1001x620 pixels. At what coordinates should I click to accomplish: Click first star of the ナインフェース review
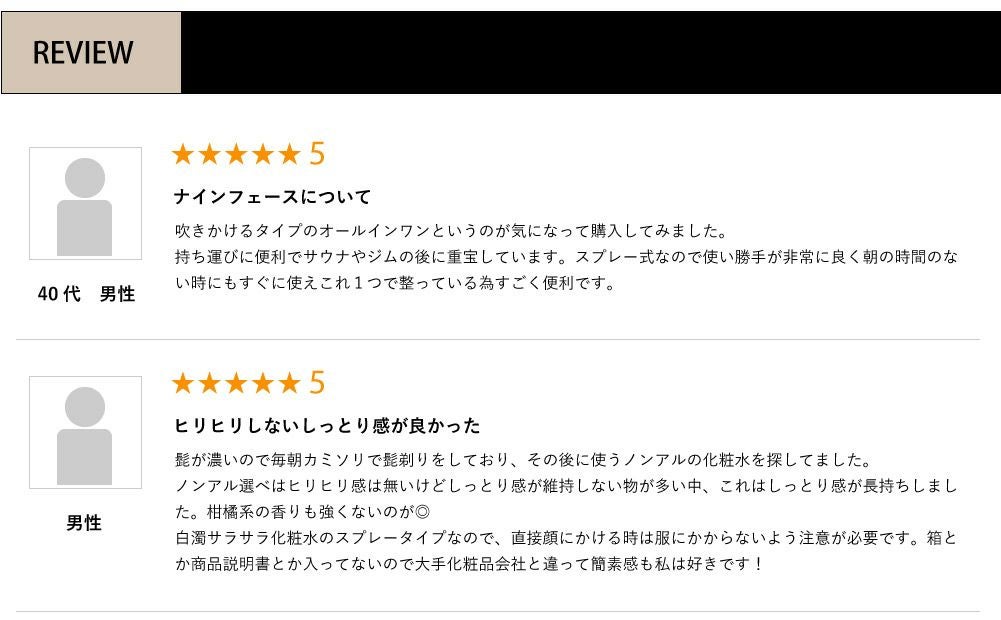183,154
